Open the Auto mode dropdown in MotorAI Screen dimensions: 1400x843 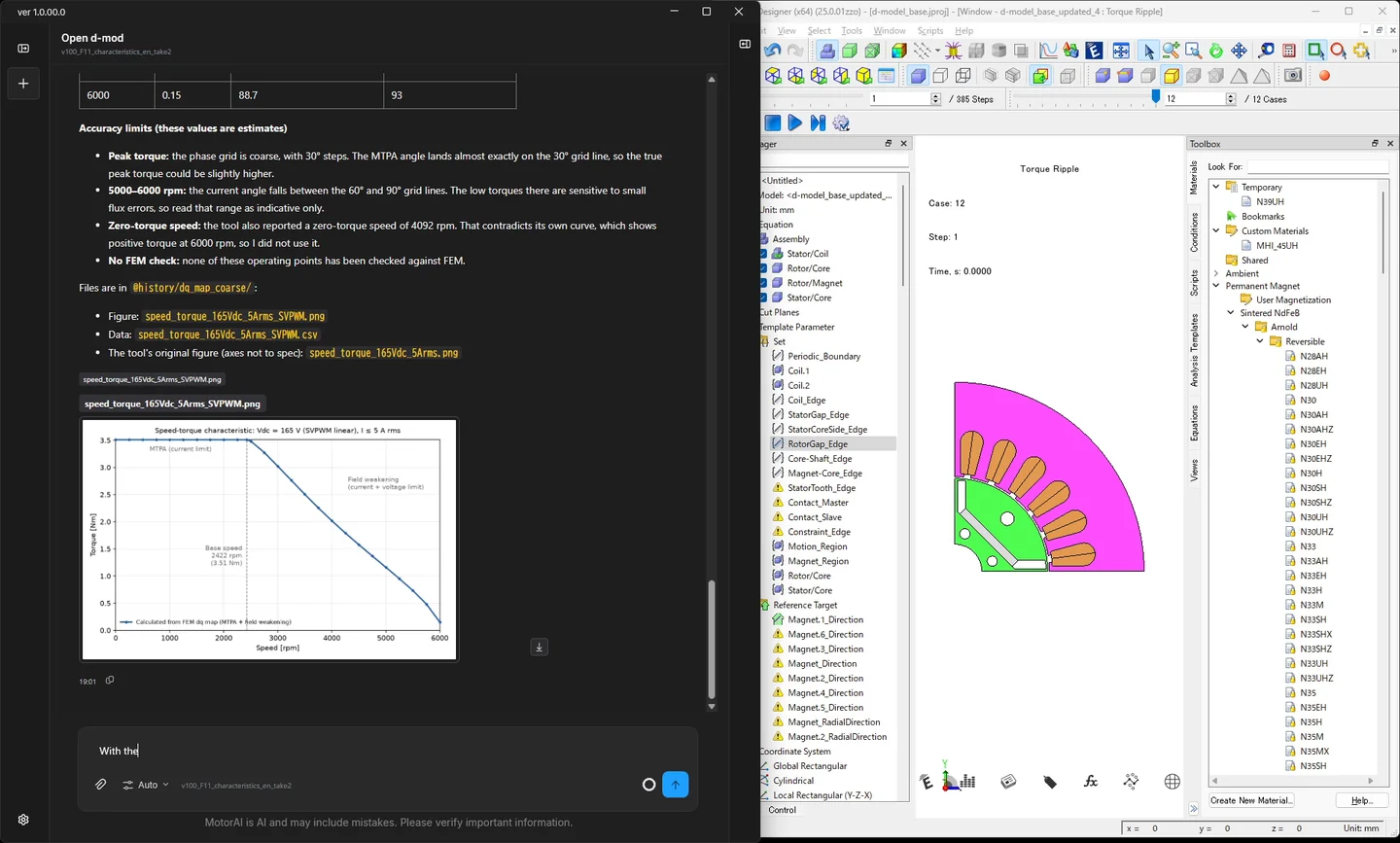146,785
